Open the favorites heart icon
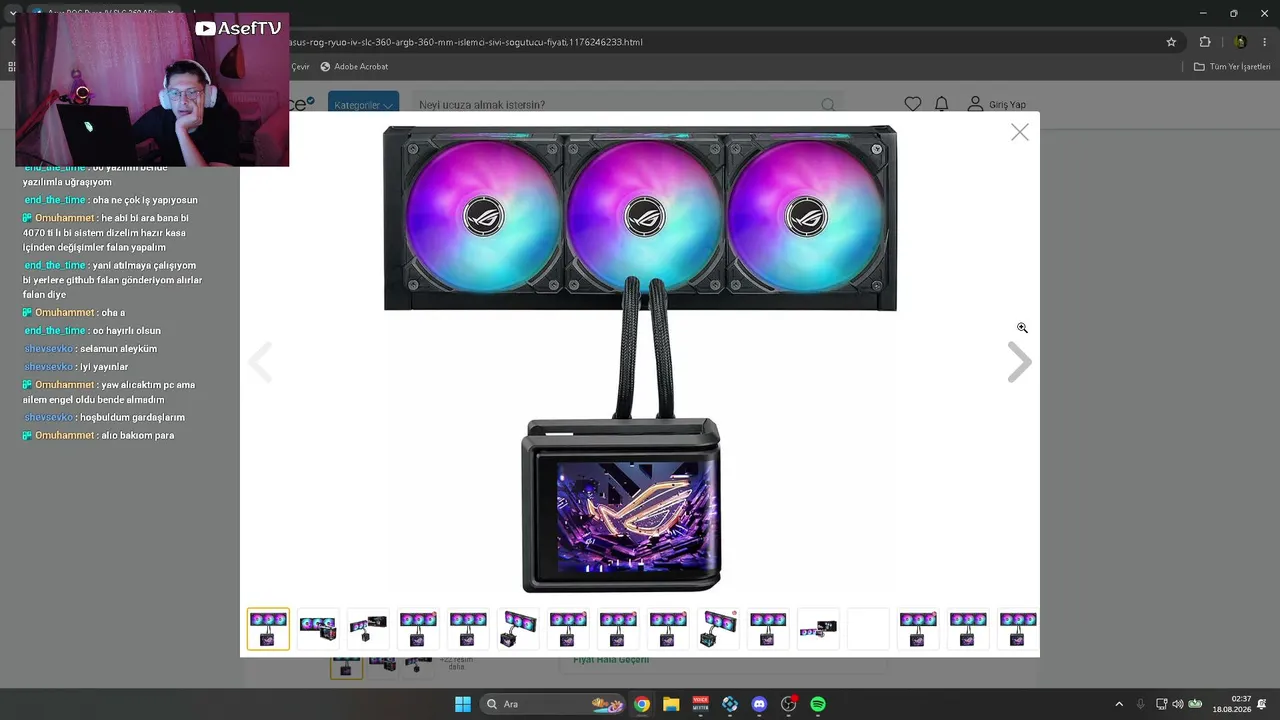The height and width of the screenshot is (720, 1280). (913, 104)
